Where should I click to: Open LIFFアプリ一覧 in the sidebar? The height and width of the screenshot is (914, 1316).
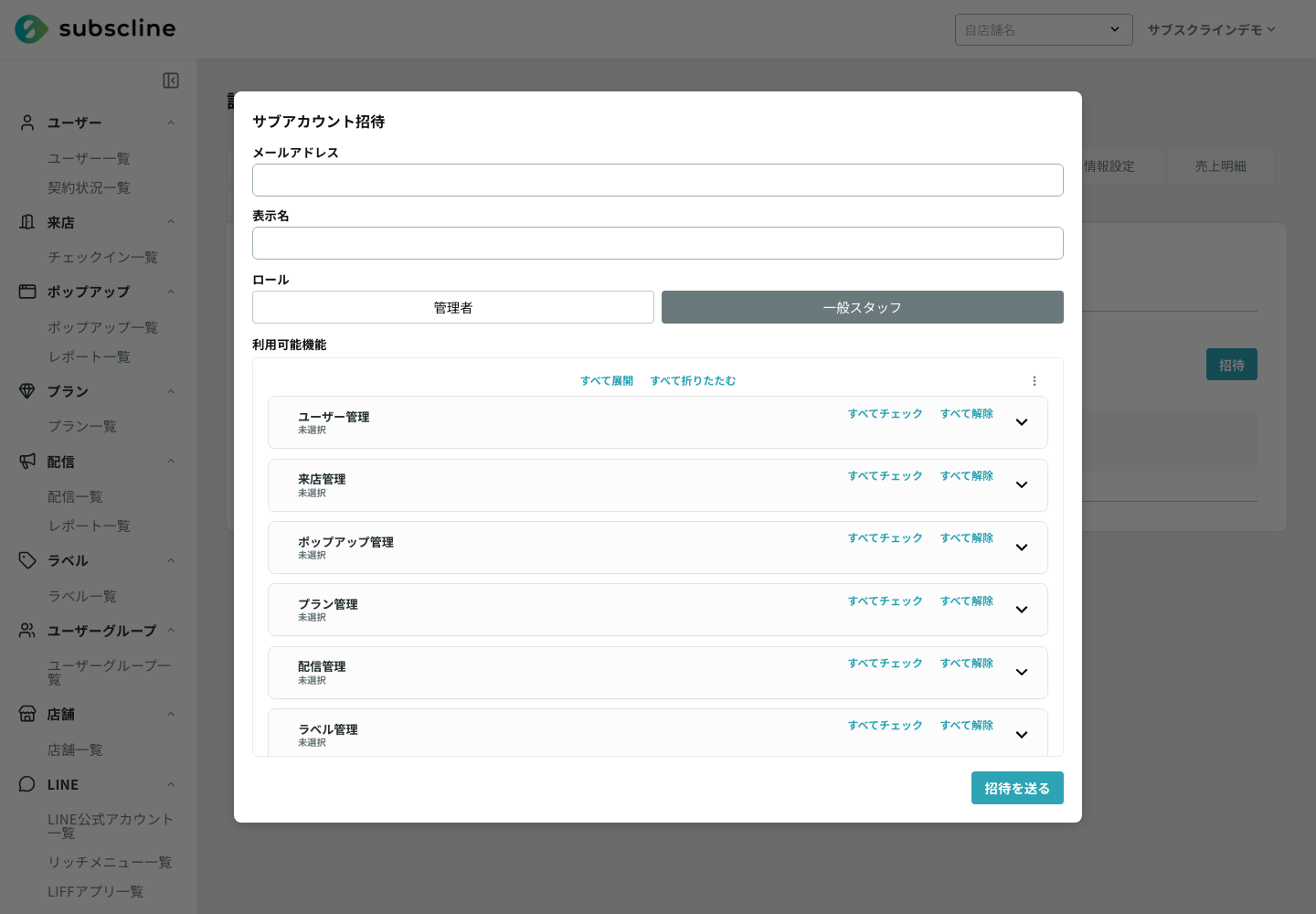95,891
